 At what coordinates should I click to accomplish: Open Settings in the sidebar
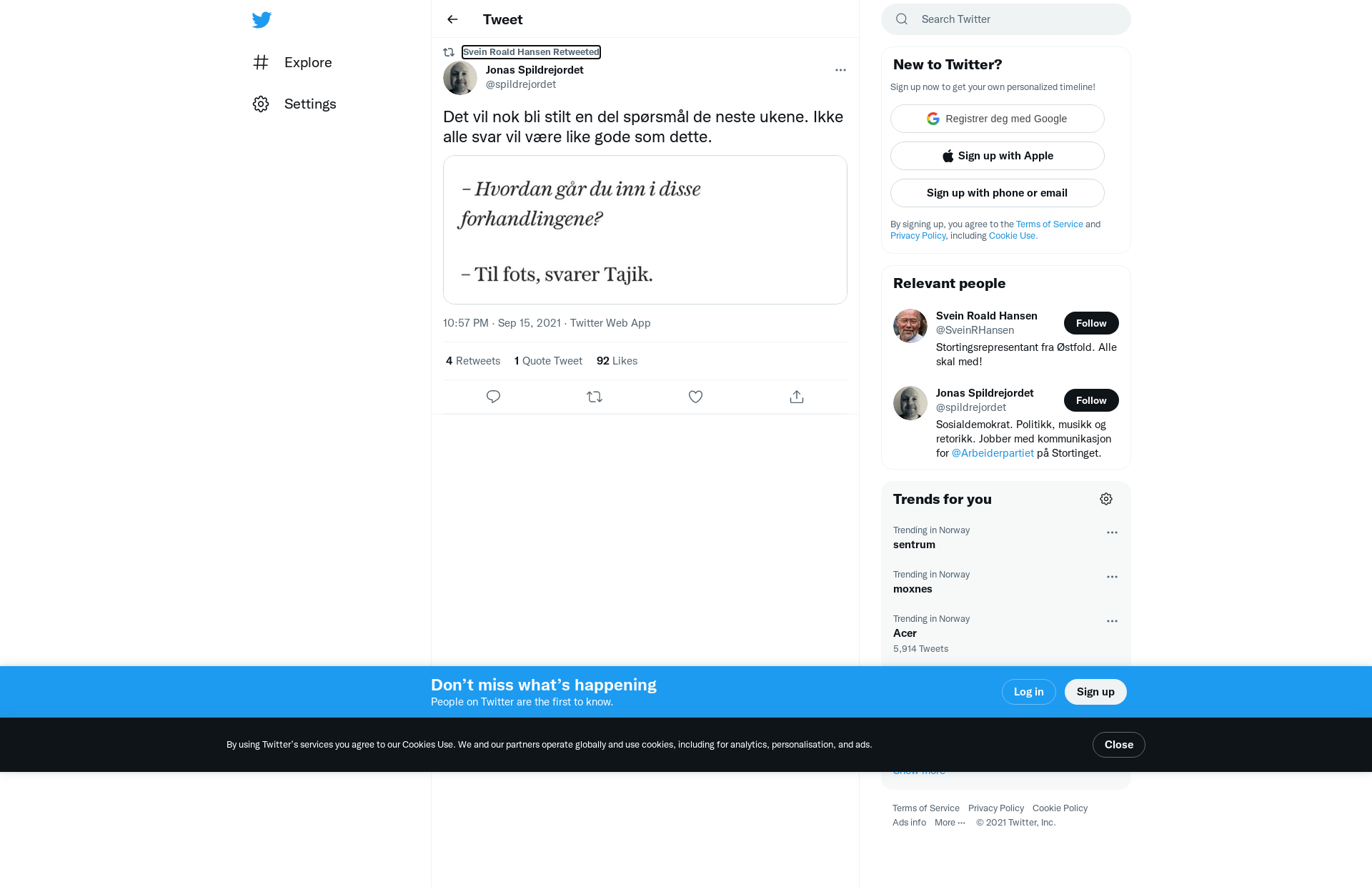tap(294, 104)
